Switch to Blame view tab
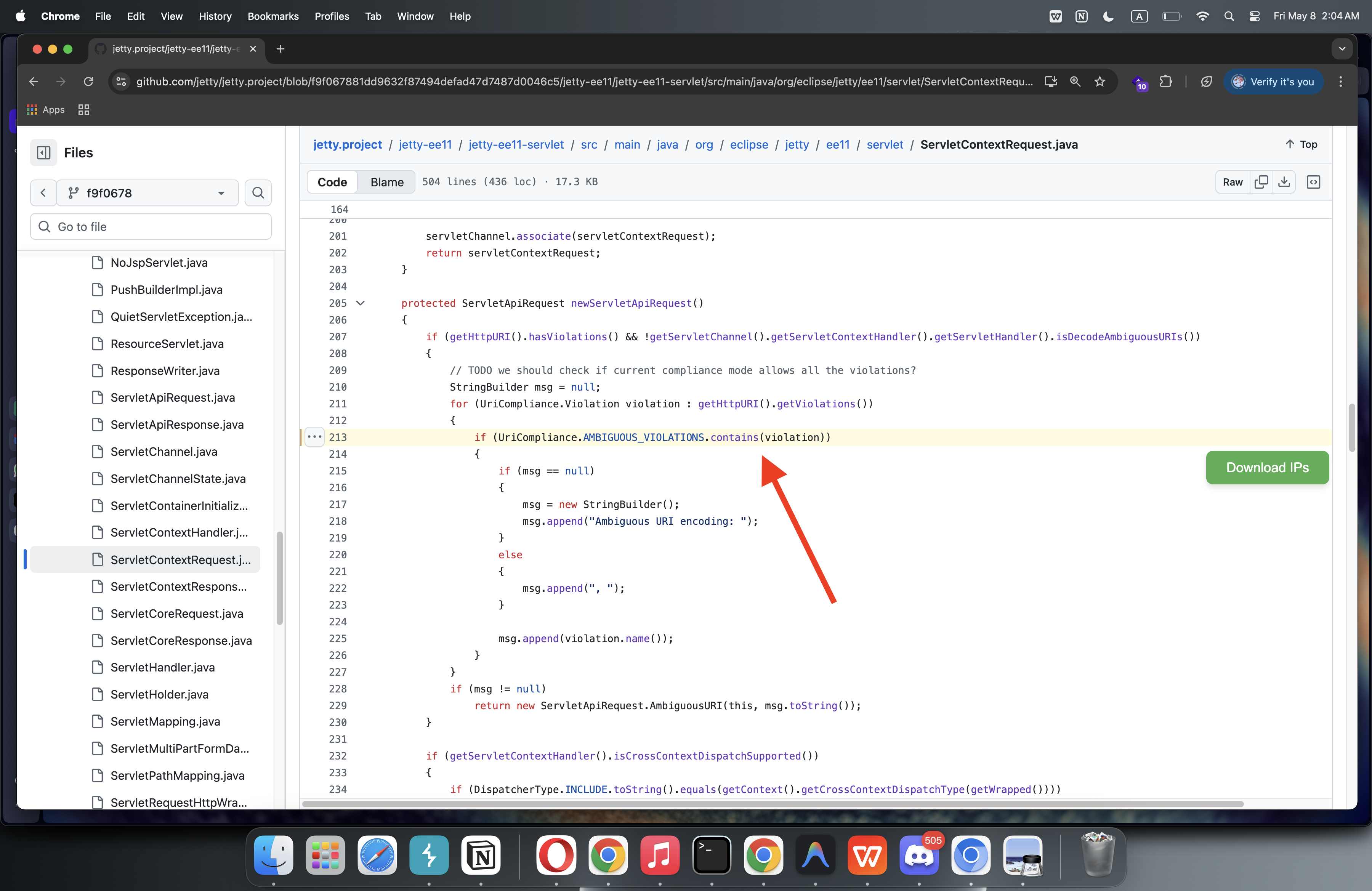This screenshot has height=891, width=1372. [387, 182]
